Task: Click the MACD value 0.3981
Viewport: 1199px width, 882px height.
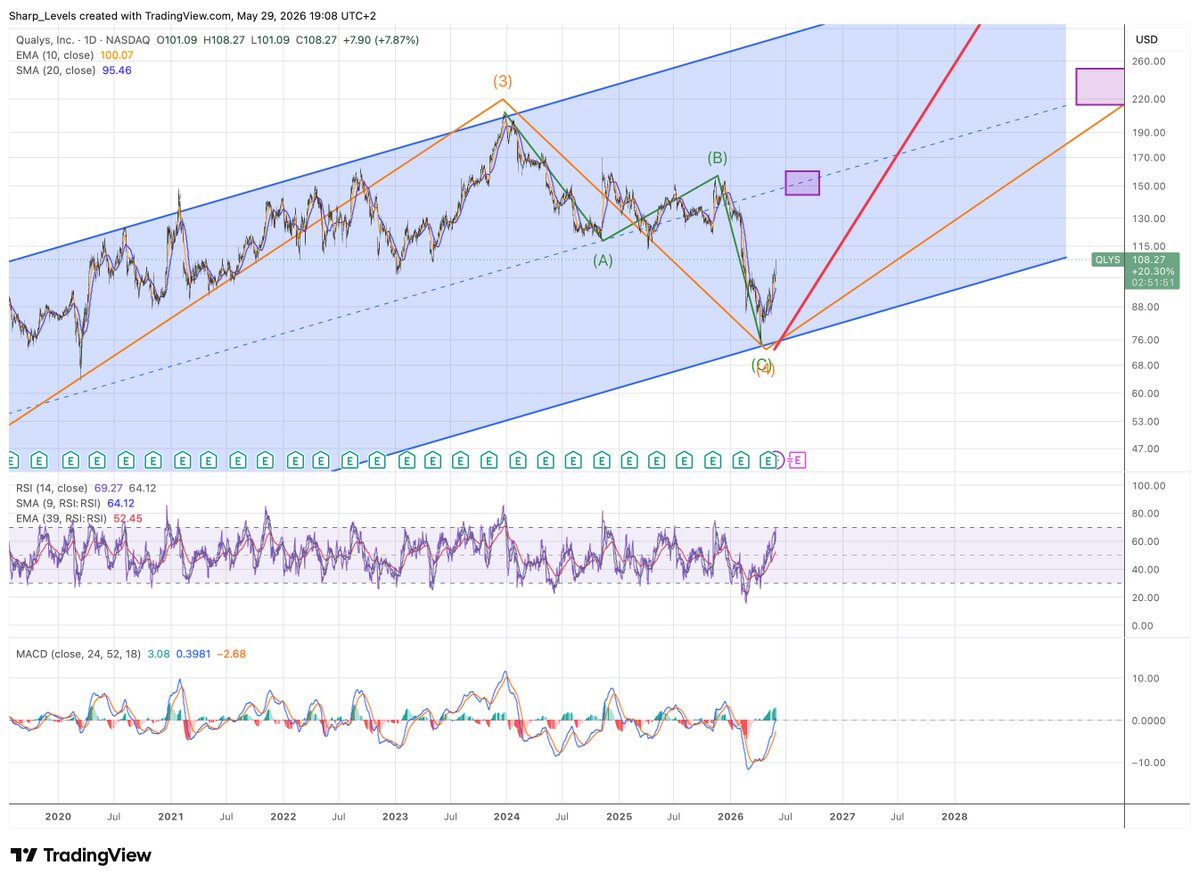Action: [x=193, y=654]
